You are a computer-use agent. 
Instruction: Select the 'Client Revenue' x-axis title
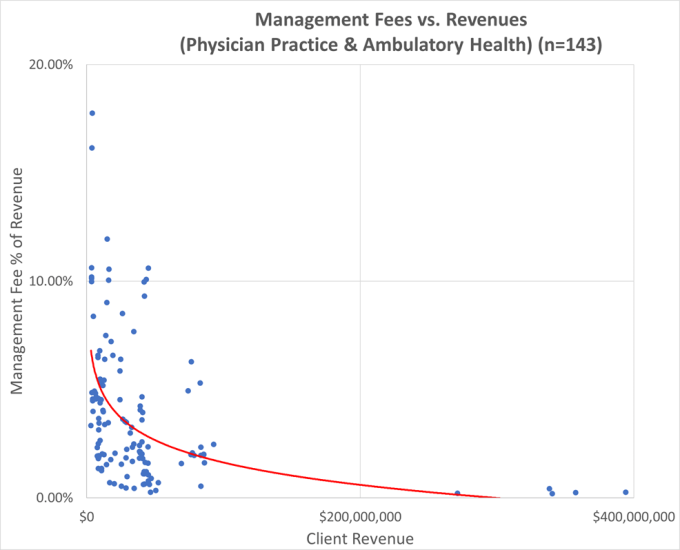[x=361, y=537]
